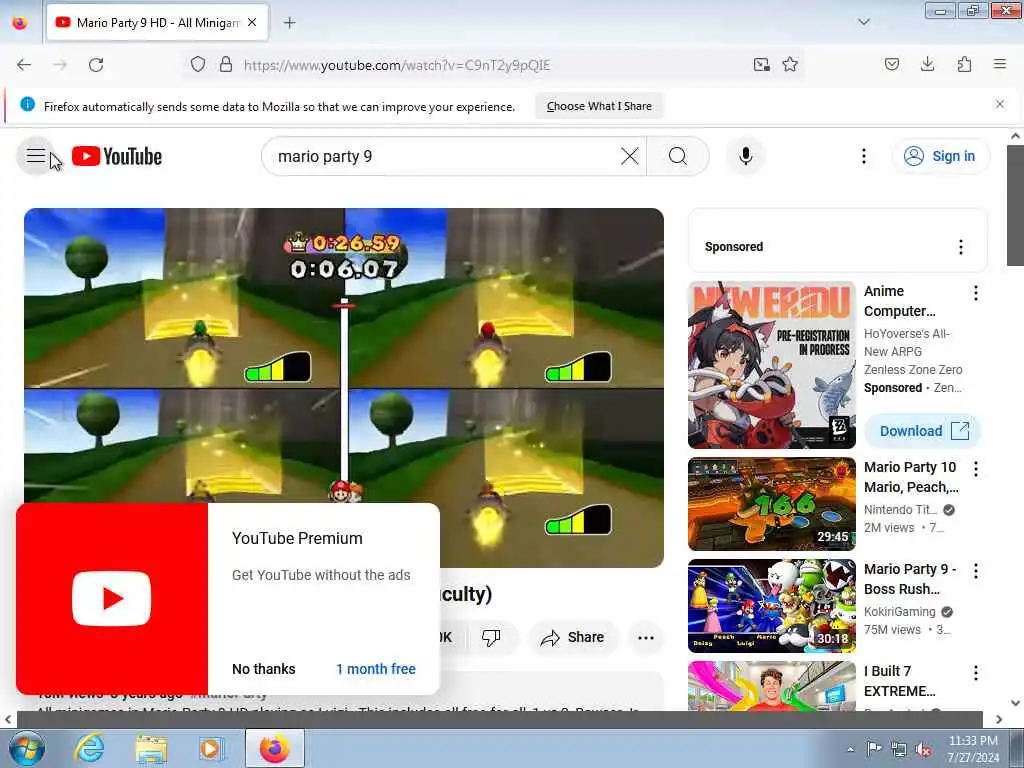The height and width of the screenshot is (768, 1024).
Task: Accept the 1 month free offer
Action: point(376,669)
